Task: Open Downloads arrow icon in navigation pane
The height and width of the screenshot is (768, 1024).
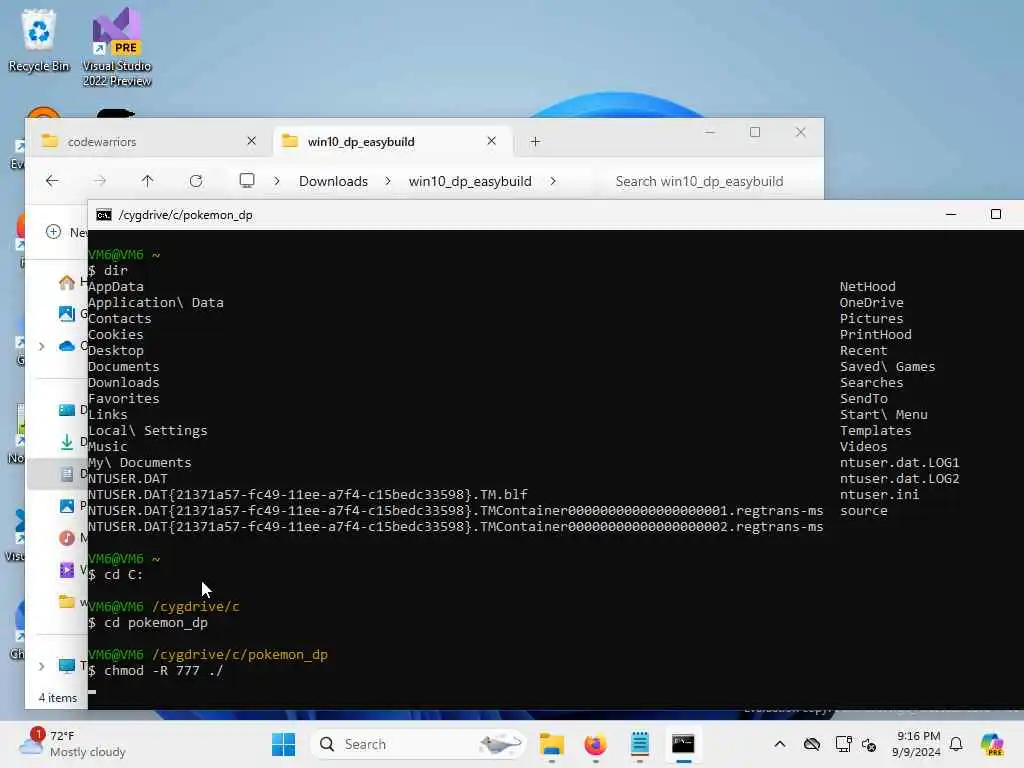Action: click(67, 442)
